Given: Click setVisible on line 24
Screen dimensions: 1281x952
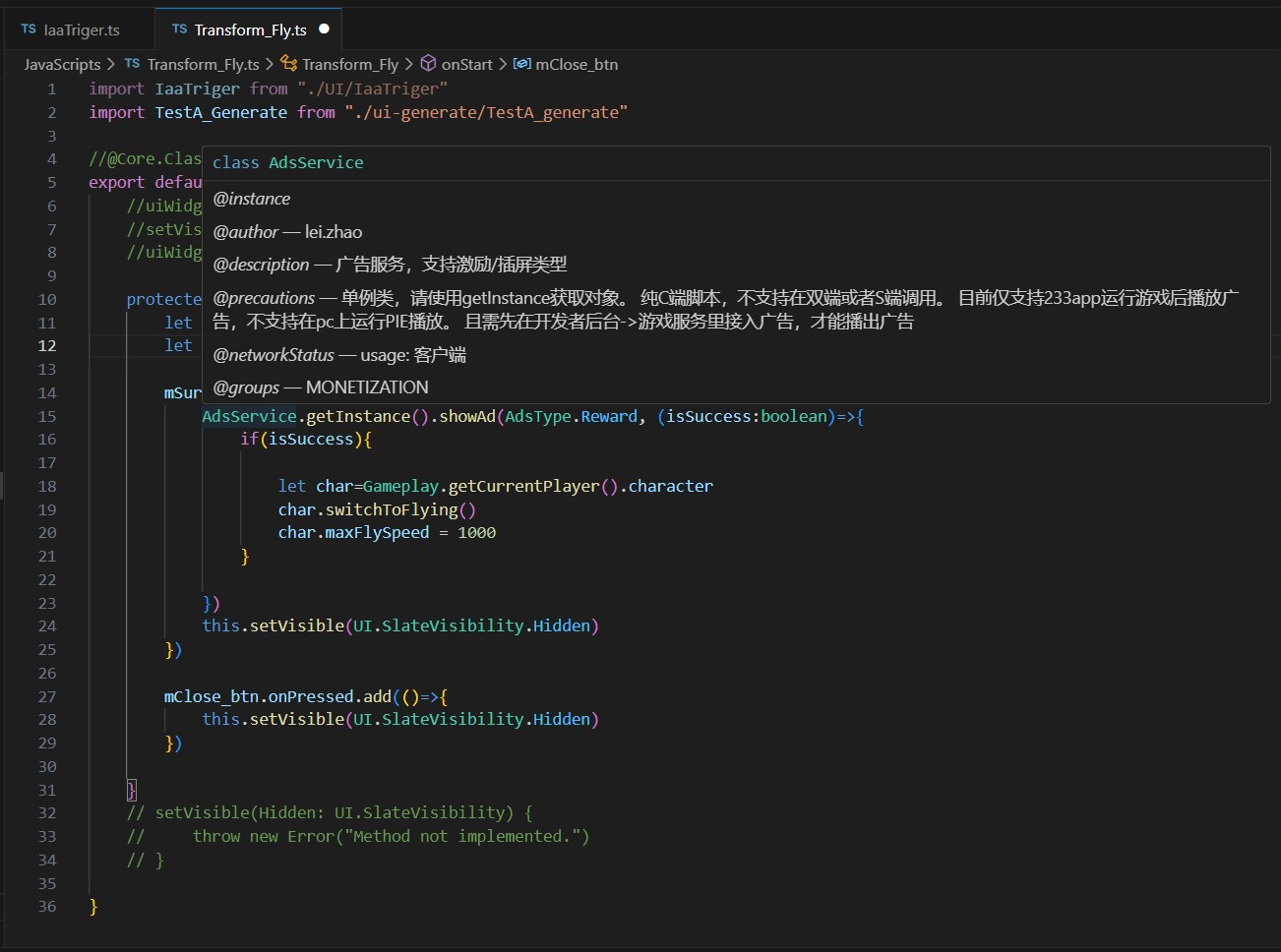Looking at the screenshot, I should click(x=297, y=625).
